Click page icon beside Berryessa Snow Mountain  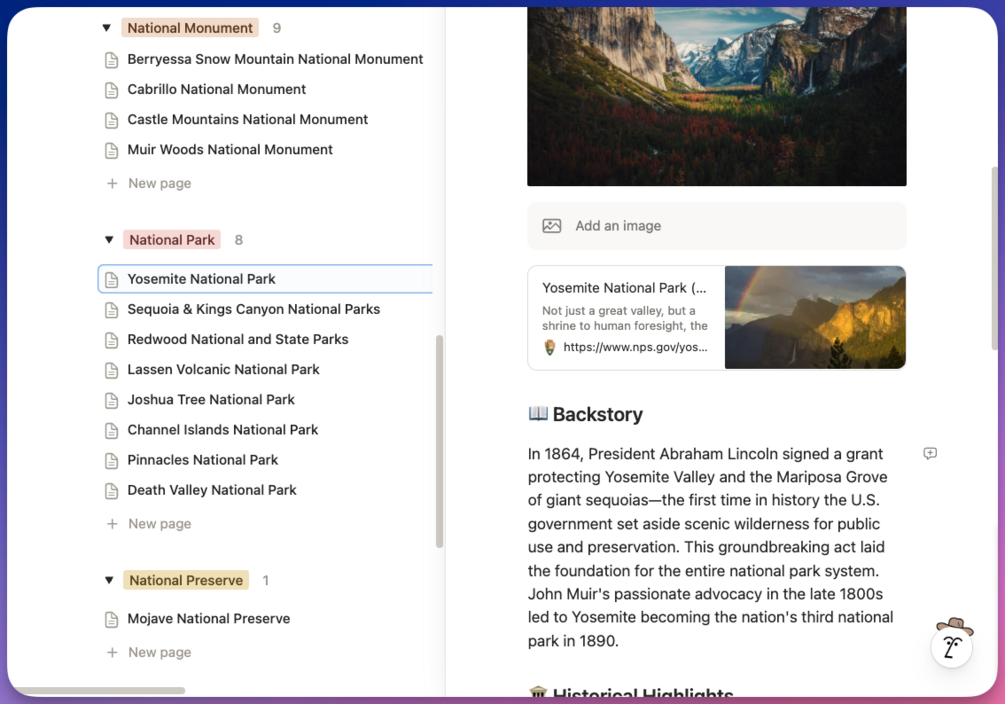112,60
